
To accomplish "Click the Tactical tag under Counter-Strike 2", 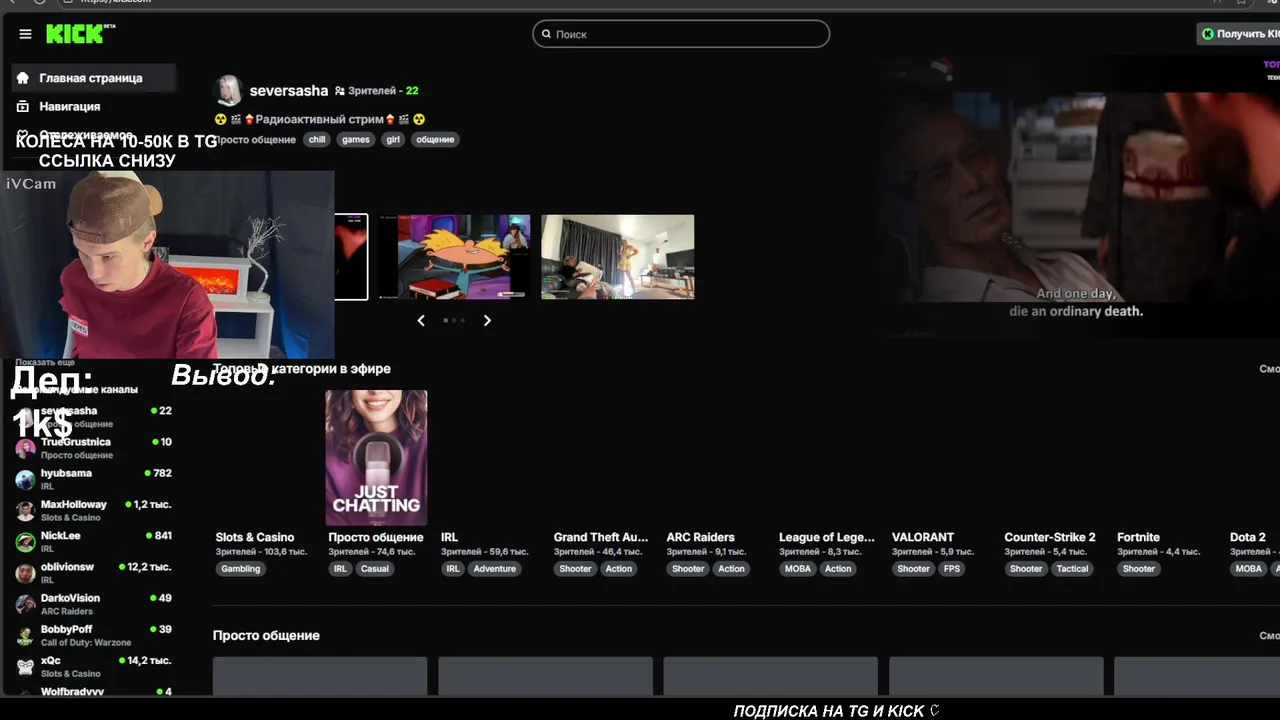I will (1073, 569).
